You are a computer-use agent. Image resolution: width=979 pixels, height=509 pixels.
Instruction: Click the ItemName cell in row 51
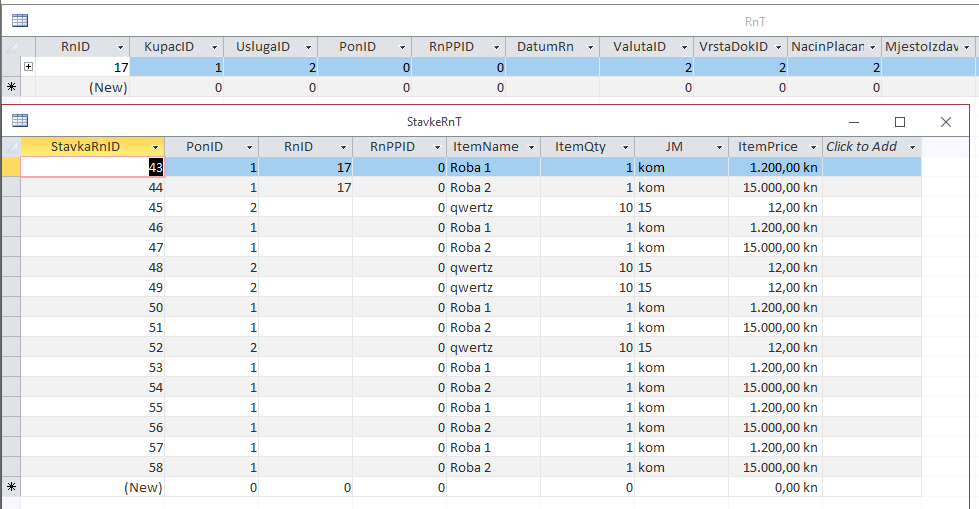(493, 327)
